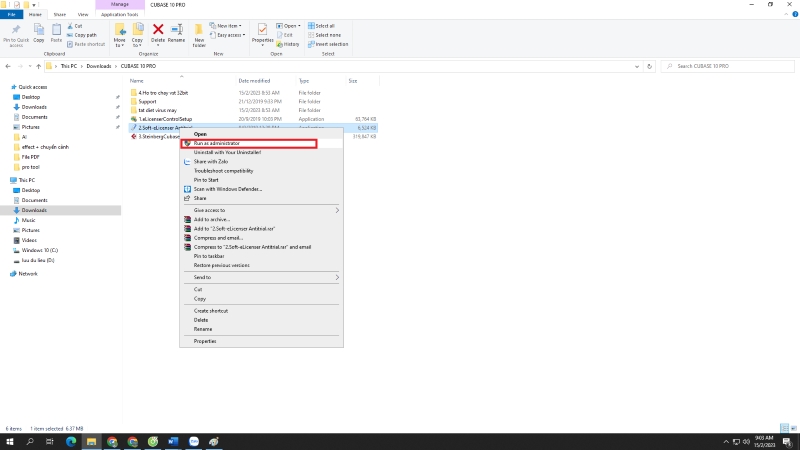Screen dimensions: 800x450
Task: Choose Scan with Windows Defender
Action: 261,189
